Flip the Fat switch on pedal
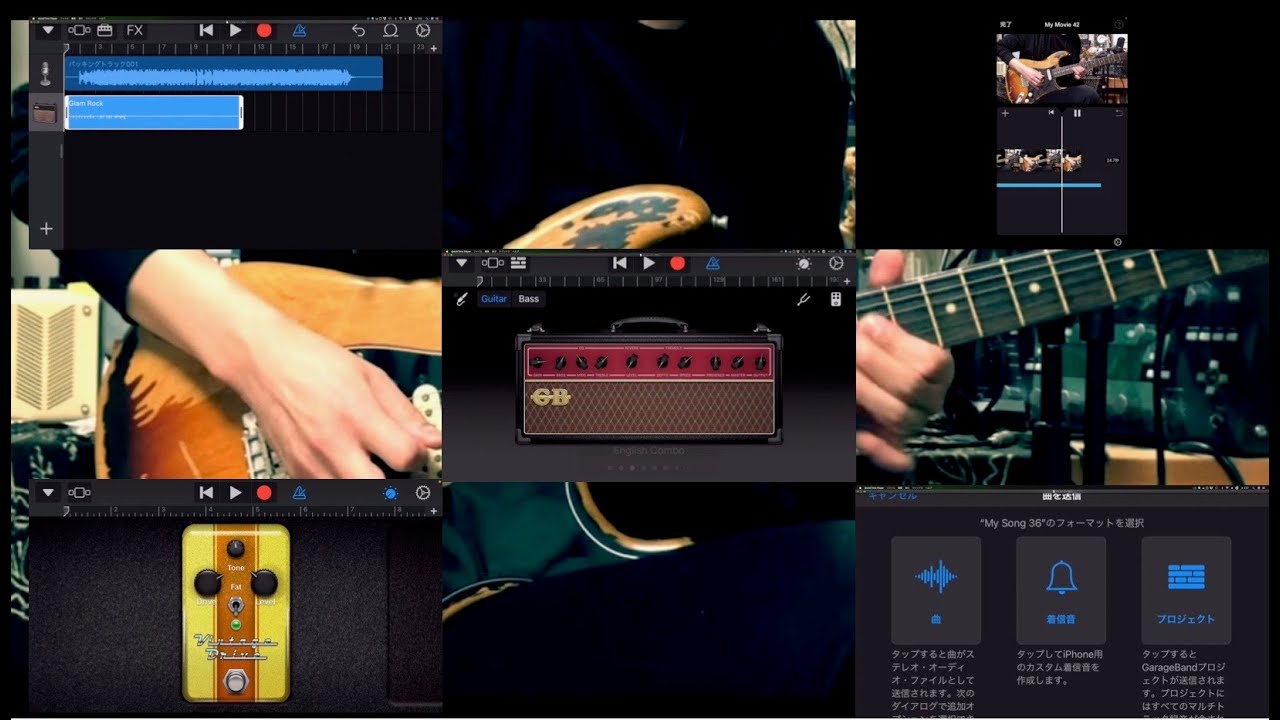Viewport: 1280px width, 720px height. pyautogui.click(x=236, y=606)
